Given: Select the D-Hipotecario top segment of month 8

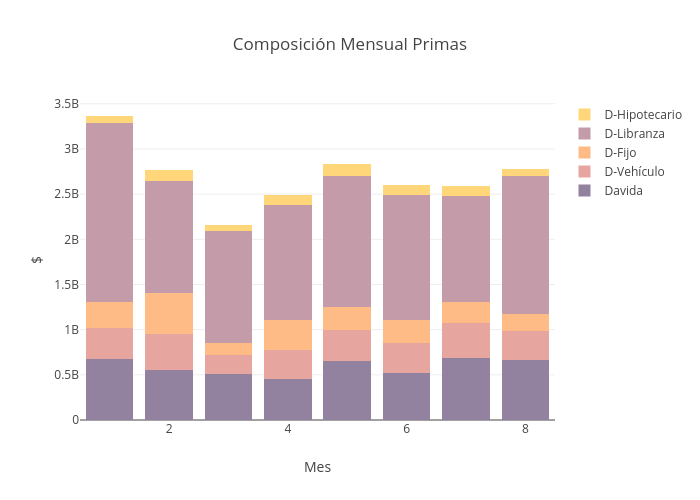Looking at the screenshot, I should [525, 172].
